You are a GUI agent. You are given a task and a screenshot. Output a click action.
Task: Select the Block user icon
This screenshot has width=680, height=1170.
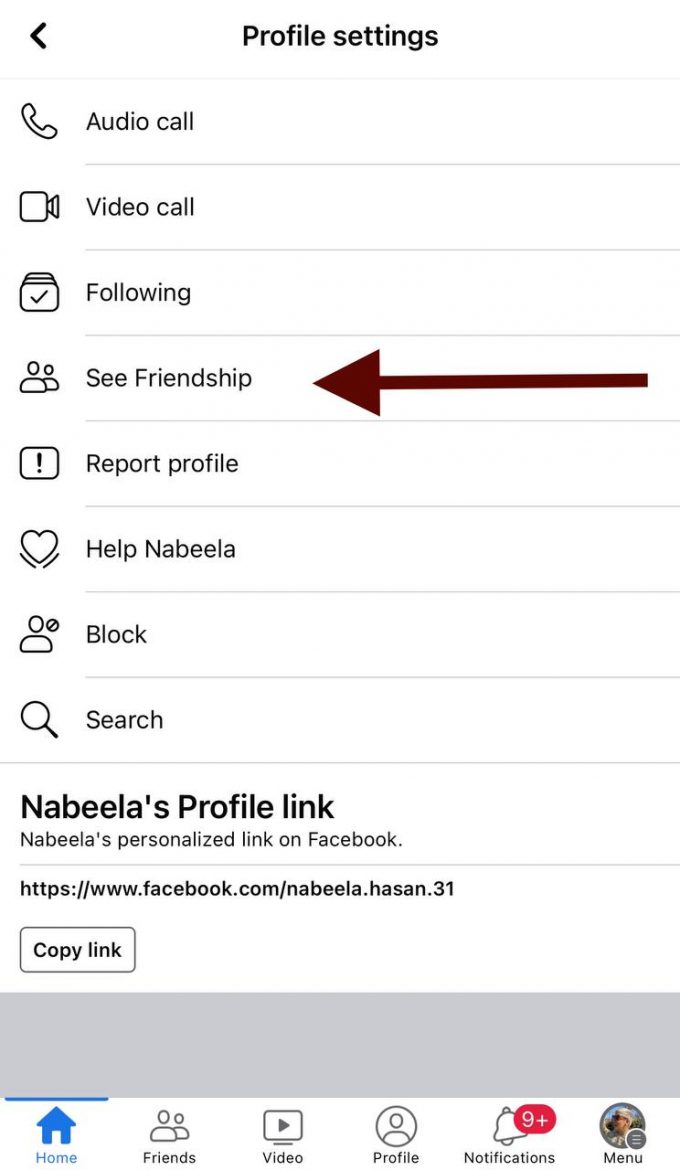click(x=39, y=634)
